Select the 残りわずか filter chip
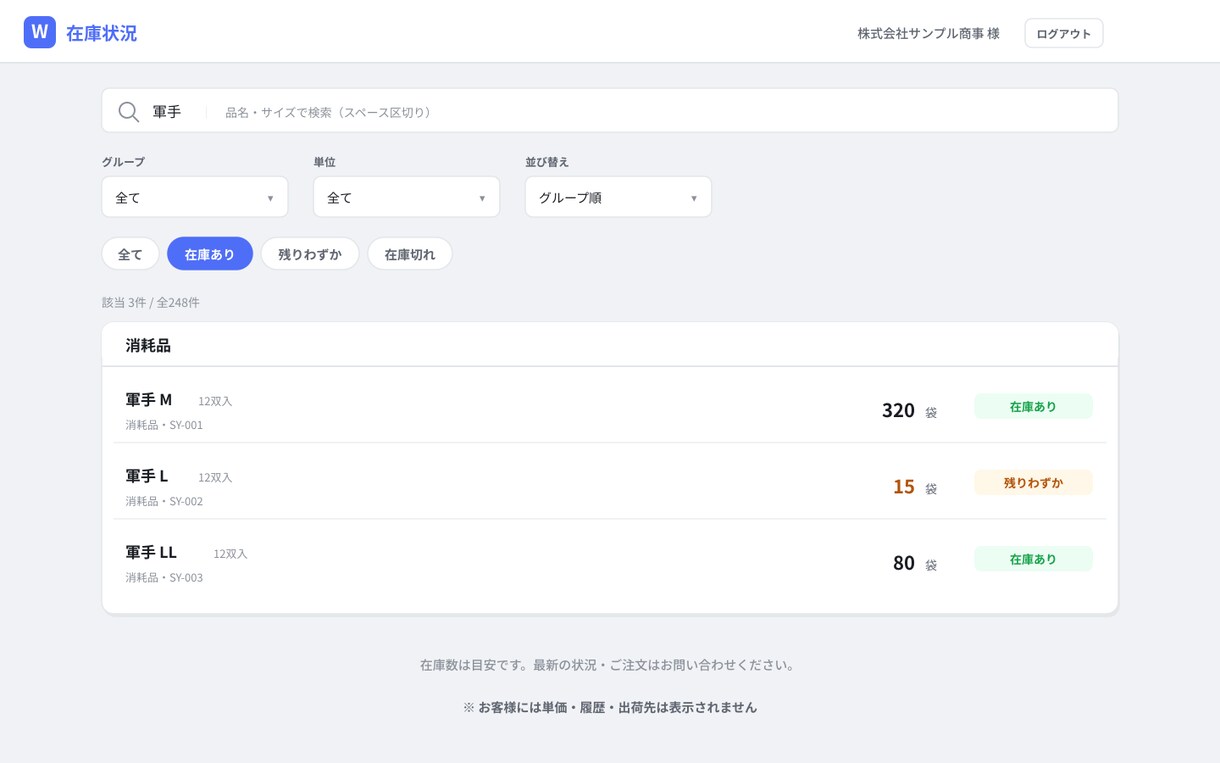 click(310, 254)
